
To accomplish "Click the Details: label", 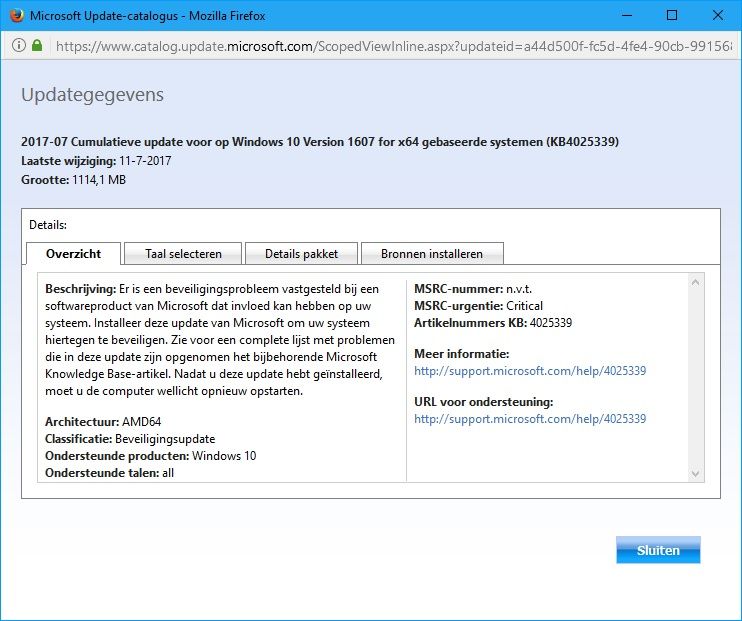I will pos(48,224).
